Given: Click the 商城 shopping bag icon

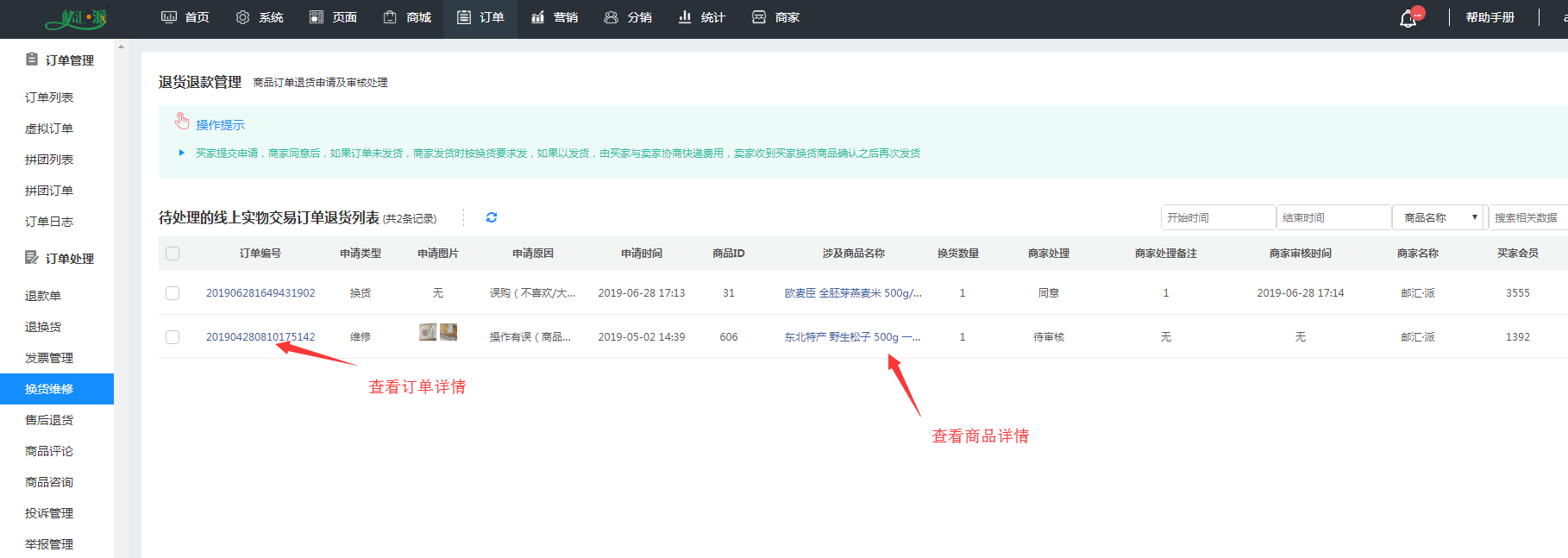Looking at the screenshot, I should pyautogui.click(x=390, y=17).
